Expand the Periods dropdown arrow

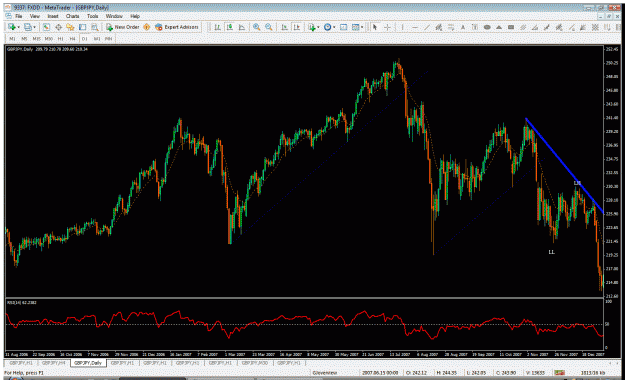pos(334,27)
